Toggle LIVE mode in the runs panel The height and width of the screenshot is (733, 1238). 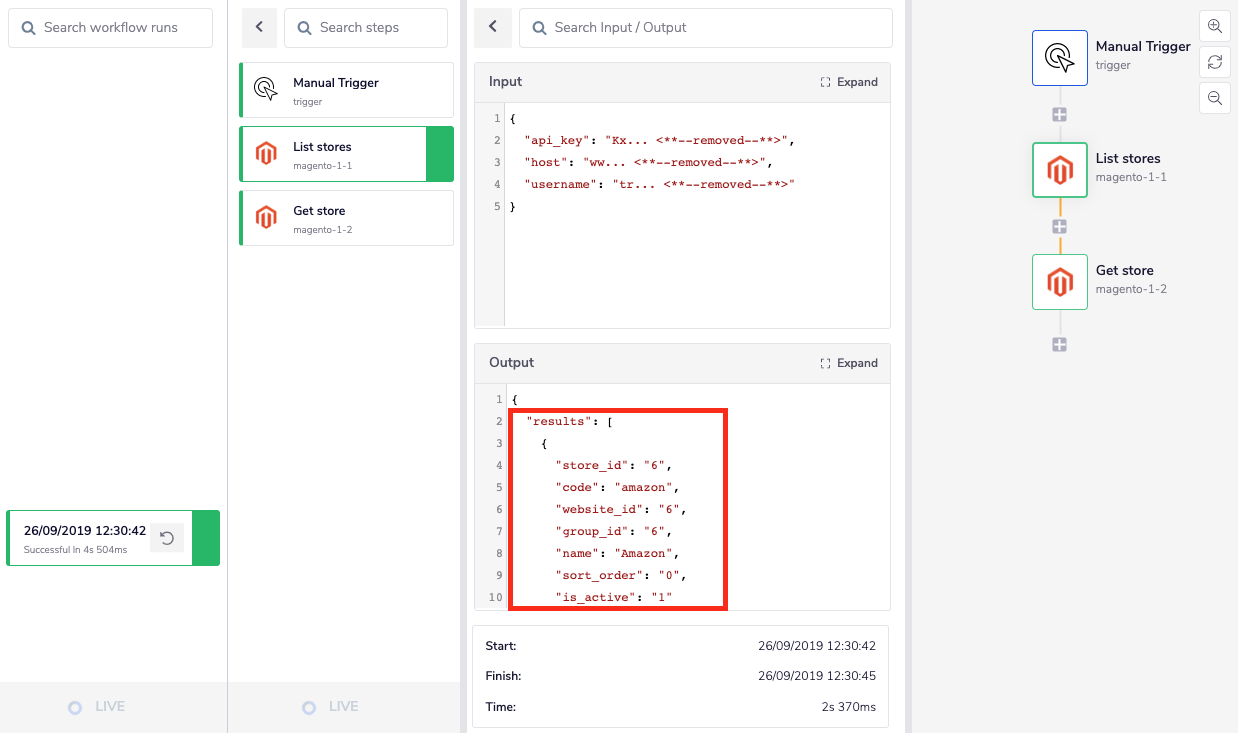coord(96,706)
